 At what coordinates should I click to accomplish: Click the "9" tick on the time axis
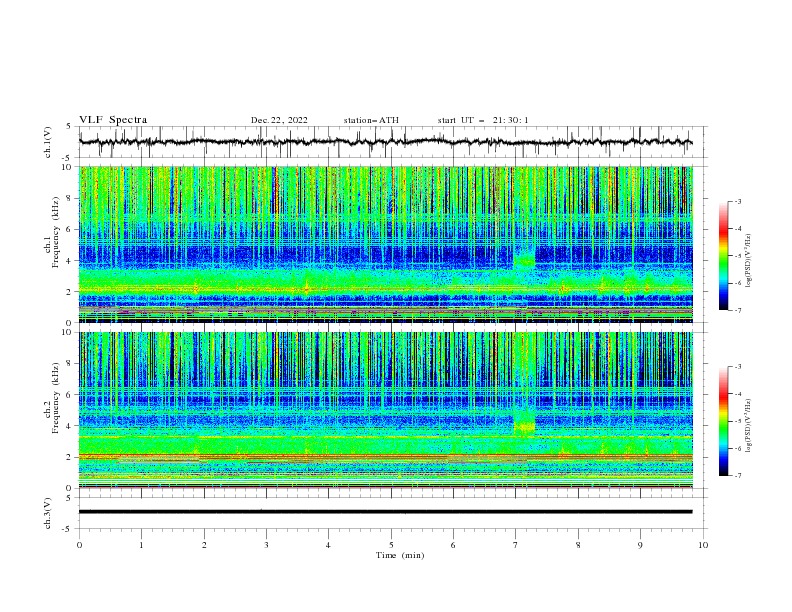coord(640,545)
